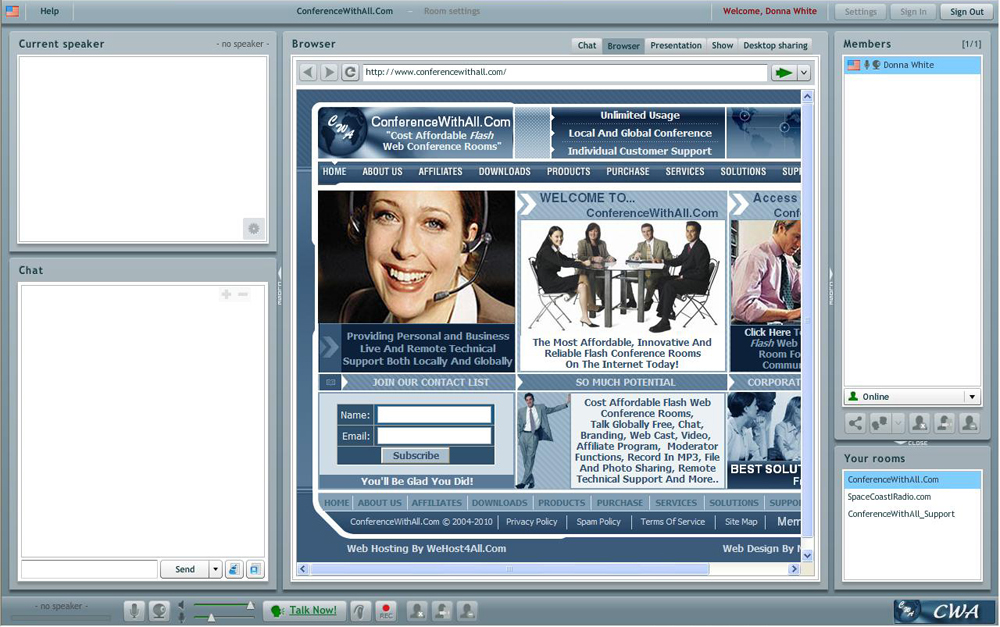Switch to the Presentation tab
1000x627 pixels.
(x=675, y=45)
